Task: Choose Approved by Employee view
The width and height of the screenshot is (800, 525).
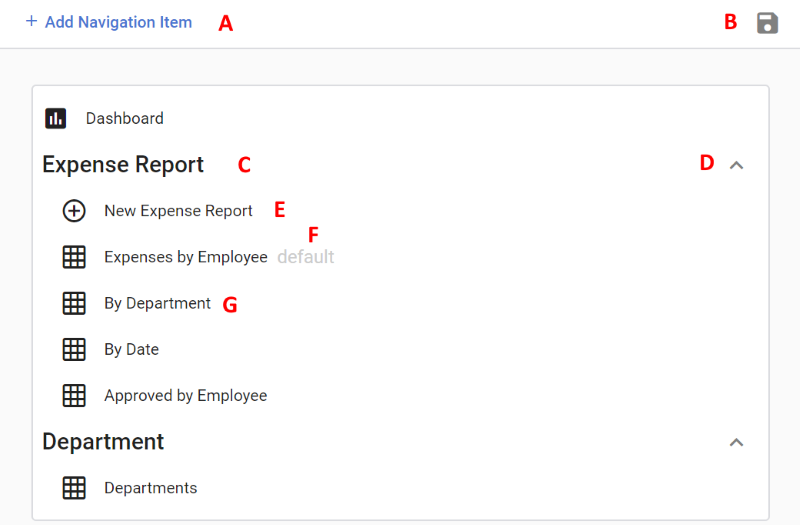Action: [x=186, y=395]
